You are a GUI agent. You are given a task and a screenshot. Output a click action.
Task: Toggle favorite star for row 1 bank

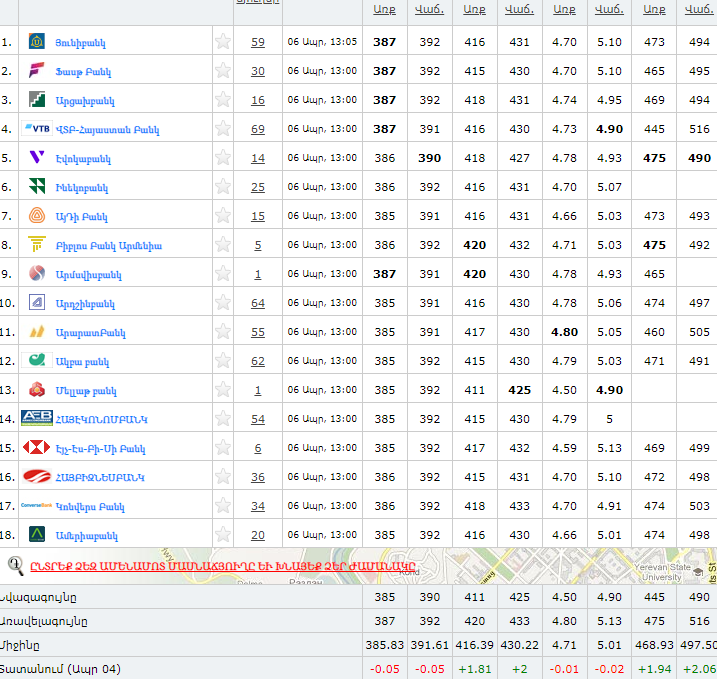pyautogui.click(x=223, y=42)
